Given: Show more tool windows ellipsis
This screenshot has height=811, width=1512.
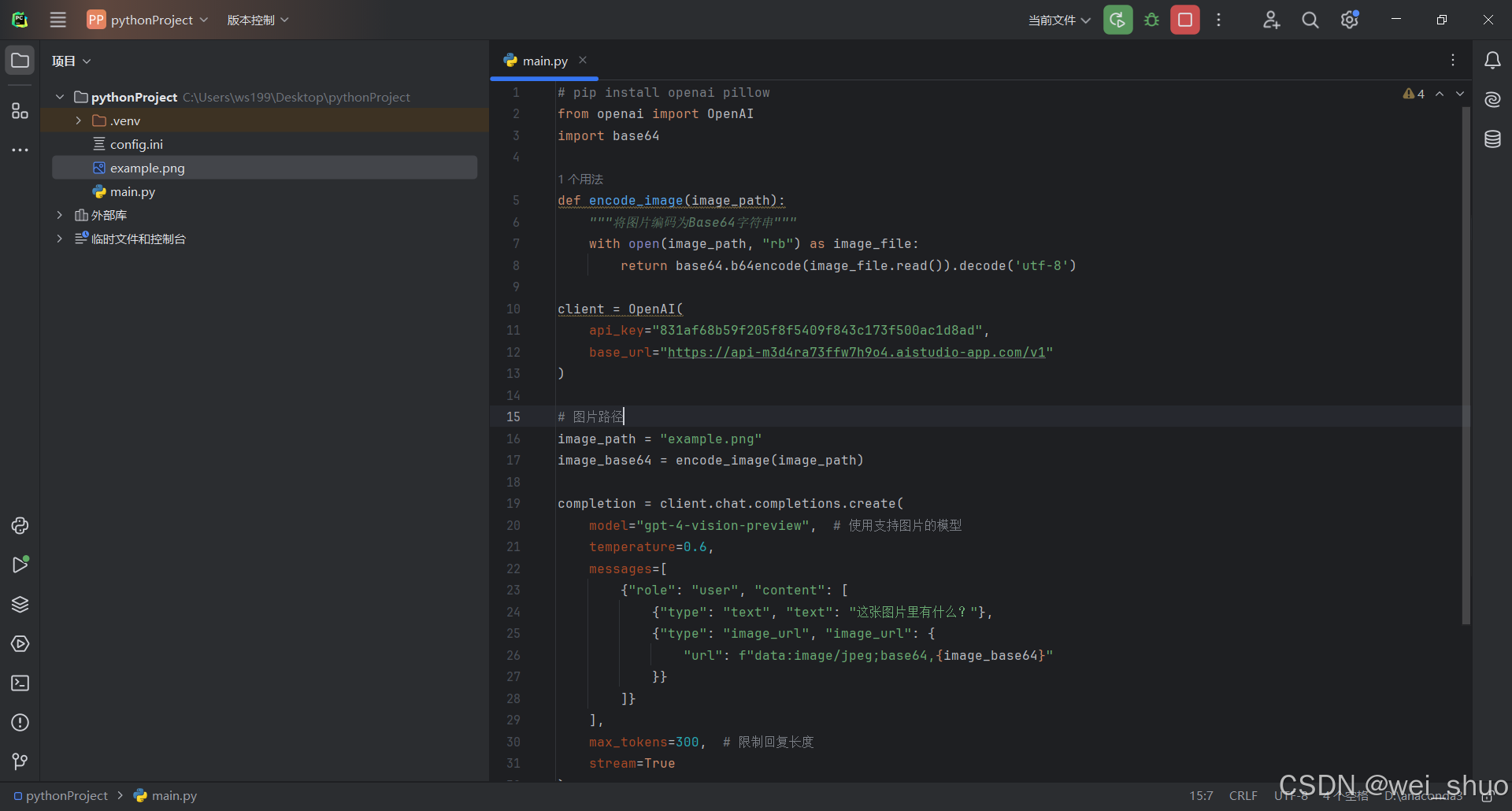Looking at the screenshot, I should tap(20, 150).
